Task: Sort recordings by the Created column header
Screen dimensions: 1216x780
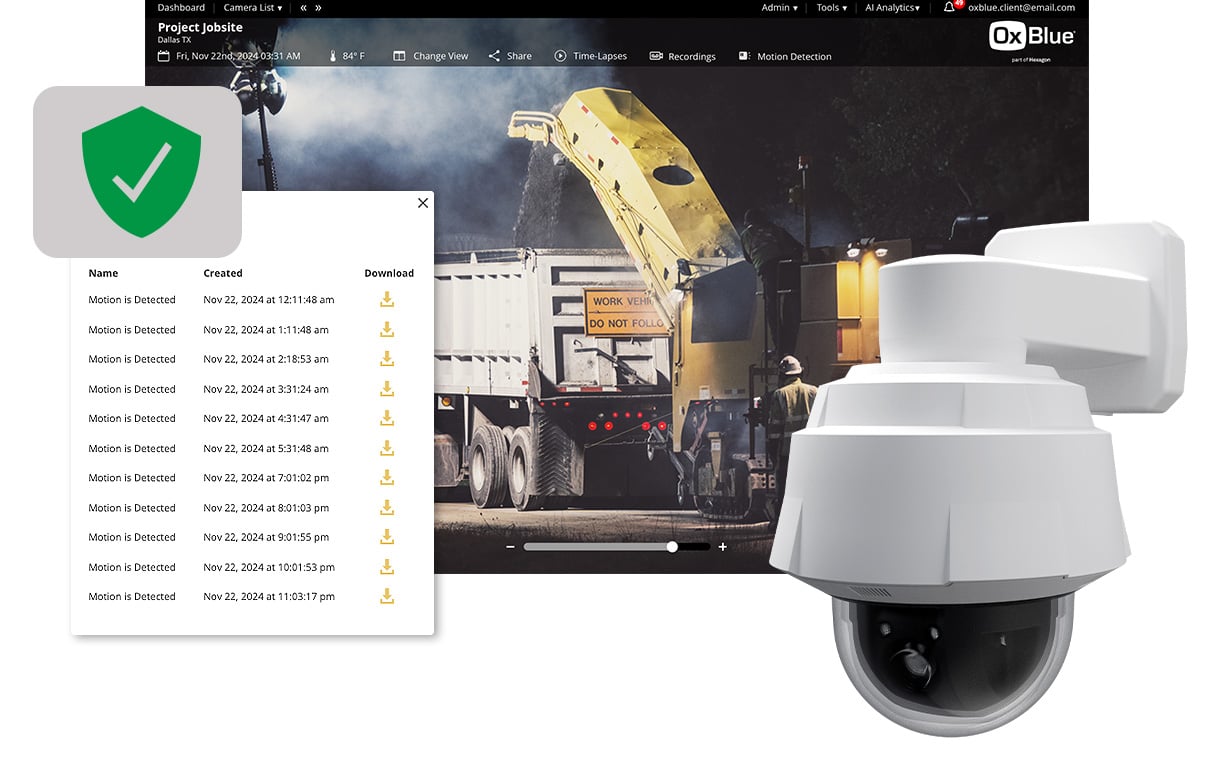Action: 222,273
